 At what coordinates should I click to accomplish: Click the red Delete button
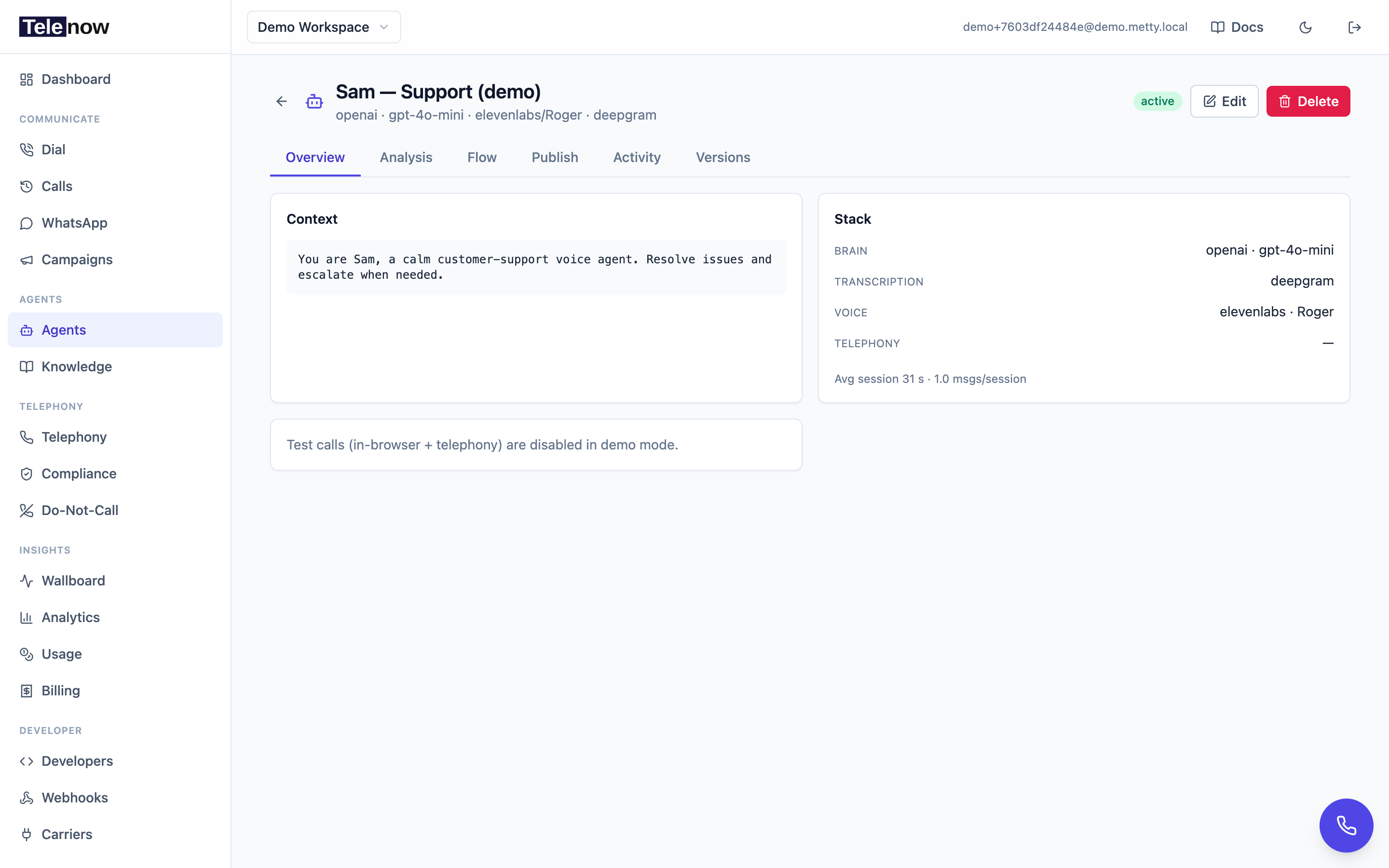coord(1308,102)
